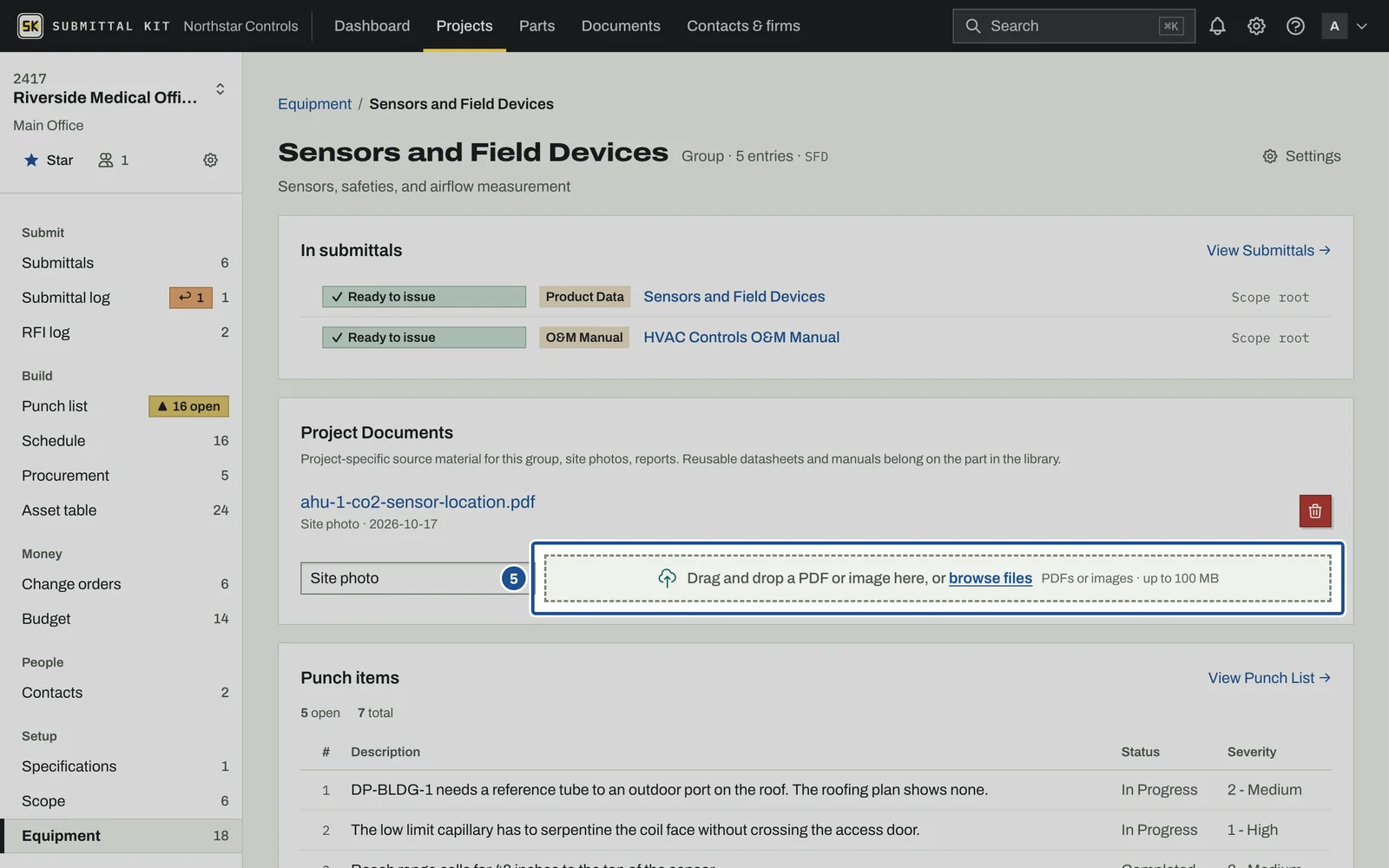Open Contacts in sidebar

[x=122, y=693]
